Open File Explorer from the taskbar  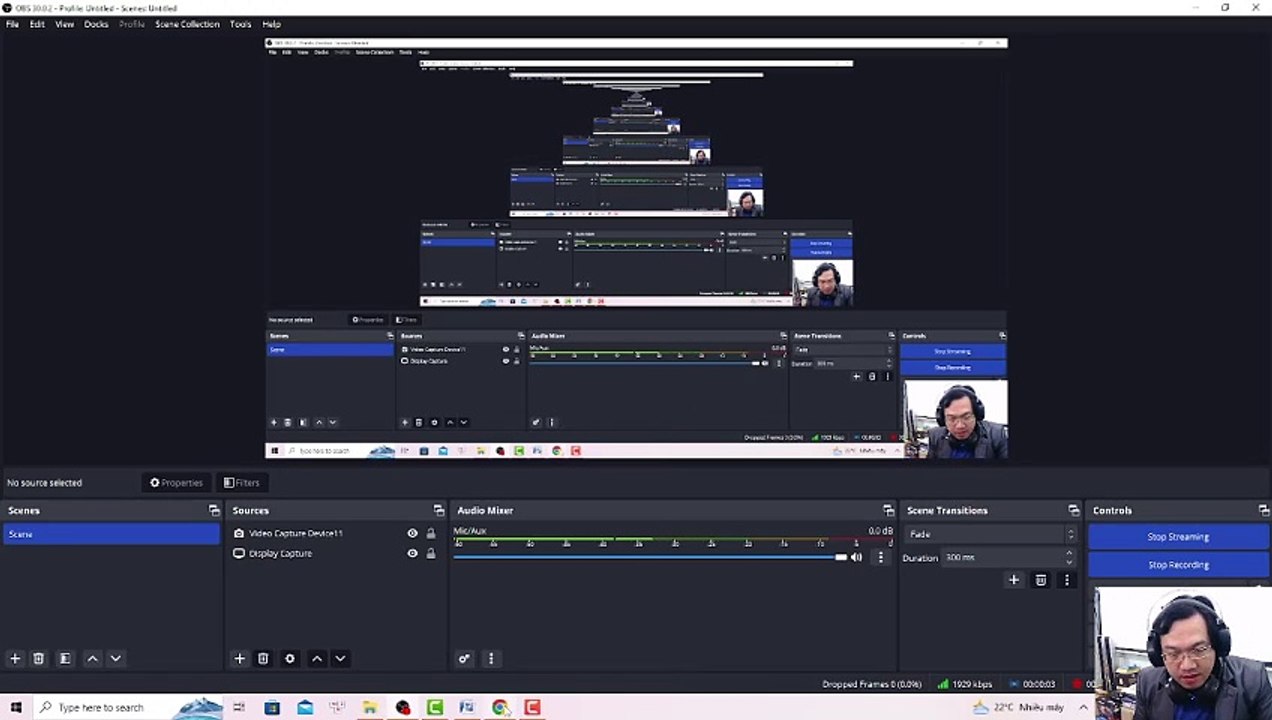(x=370, y=707)
